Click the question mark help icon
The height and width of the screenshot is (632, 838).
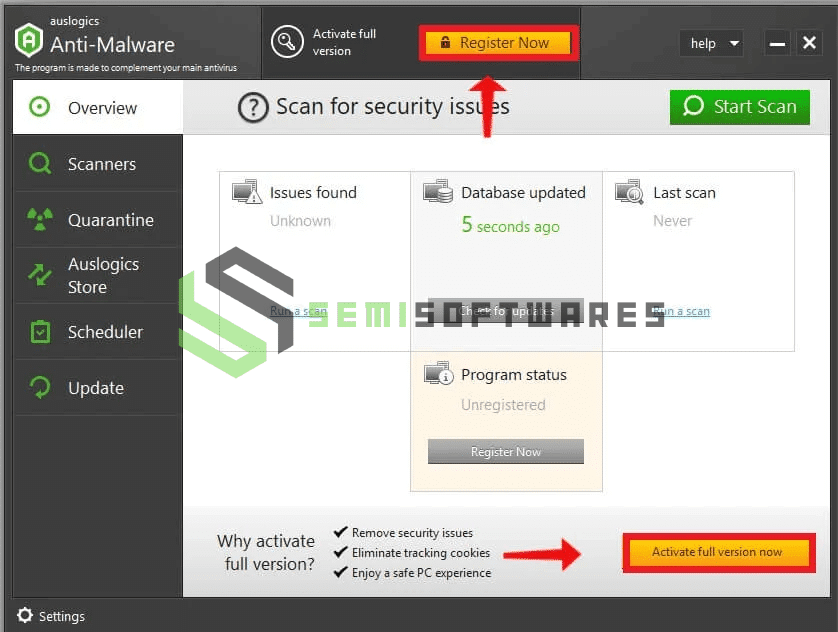(x=253, y=107)
